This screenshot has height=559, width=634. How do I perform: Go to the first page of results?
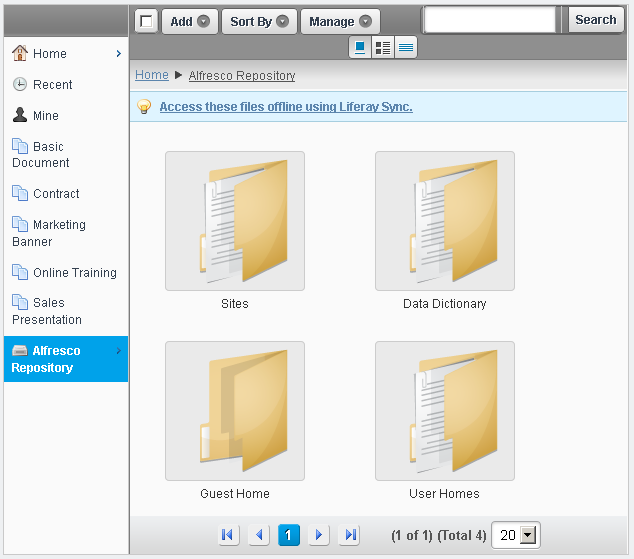coord(228,535)
